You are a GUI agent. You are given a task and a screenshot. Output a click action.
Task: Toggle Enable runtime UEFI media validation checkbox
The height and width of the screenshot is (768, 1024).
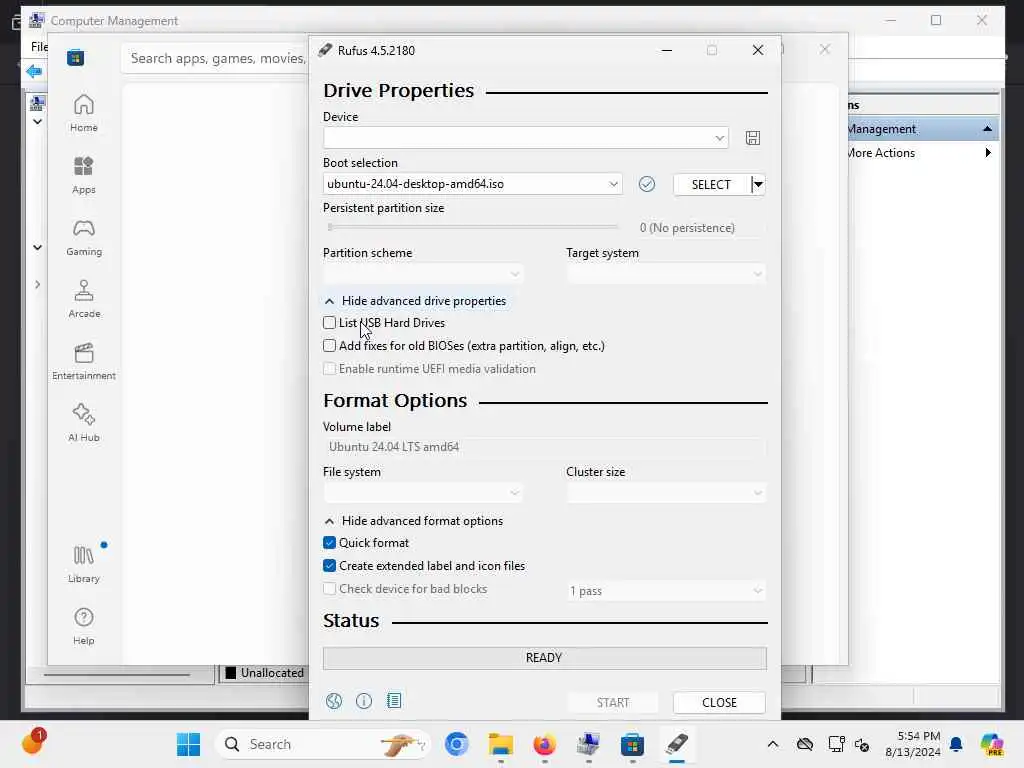(329, 369)
